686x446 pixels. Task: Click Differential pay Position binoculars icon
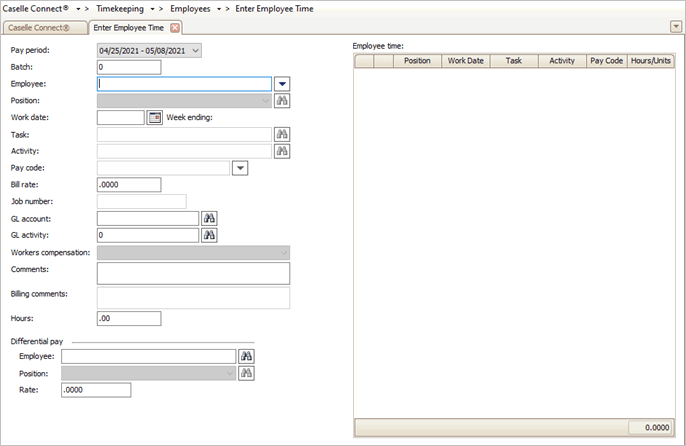click(x=247, y=373)
